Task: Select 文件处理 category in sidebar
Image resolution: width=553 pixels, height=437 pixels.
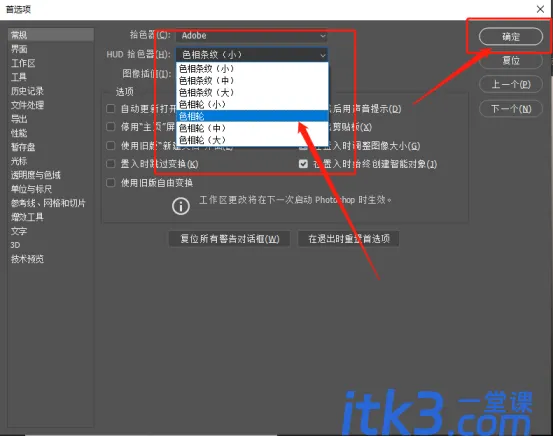Action: click(x=51, y=105)
